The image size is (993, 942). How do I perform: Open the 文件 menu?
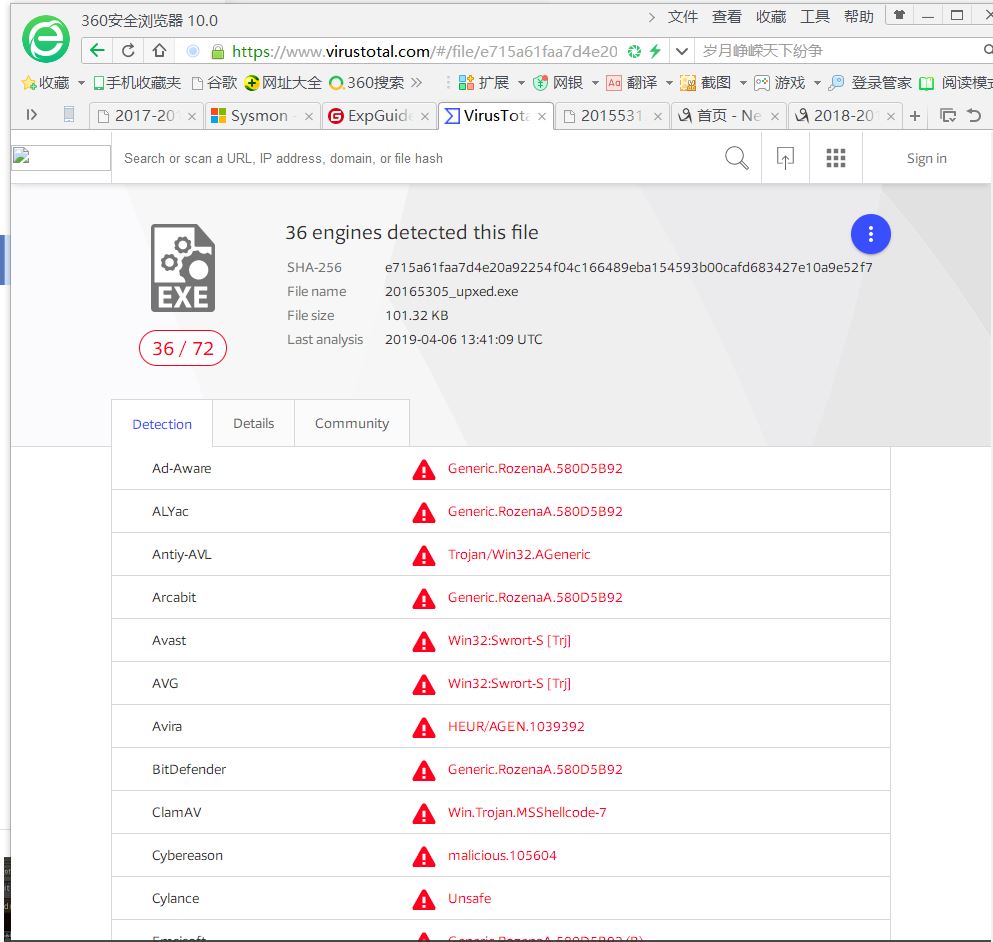[683, 17]
